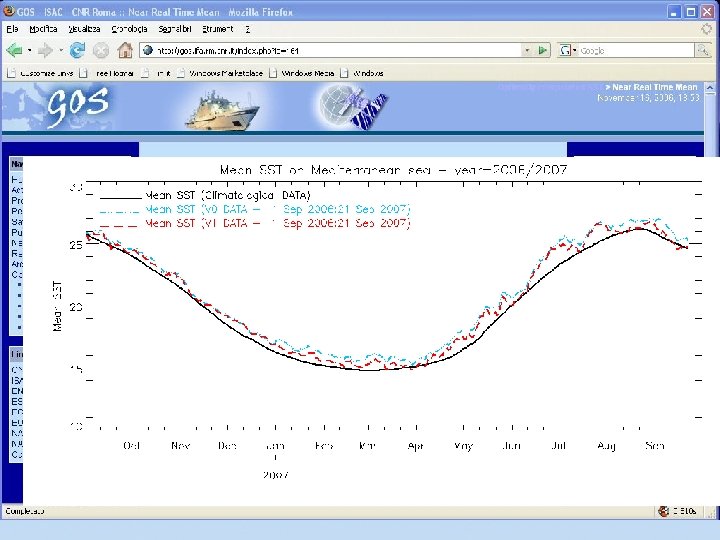Open the search engine selector dropdown

pyautogui.click(x=568, y=51)
